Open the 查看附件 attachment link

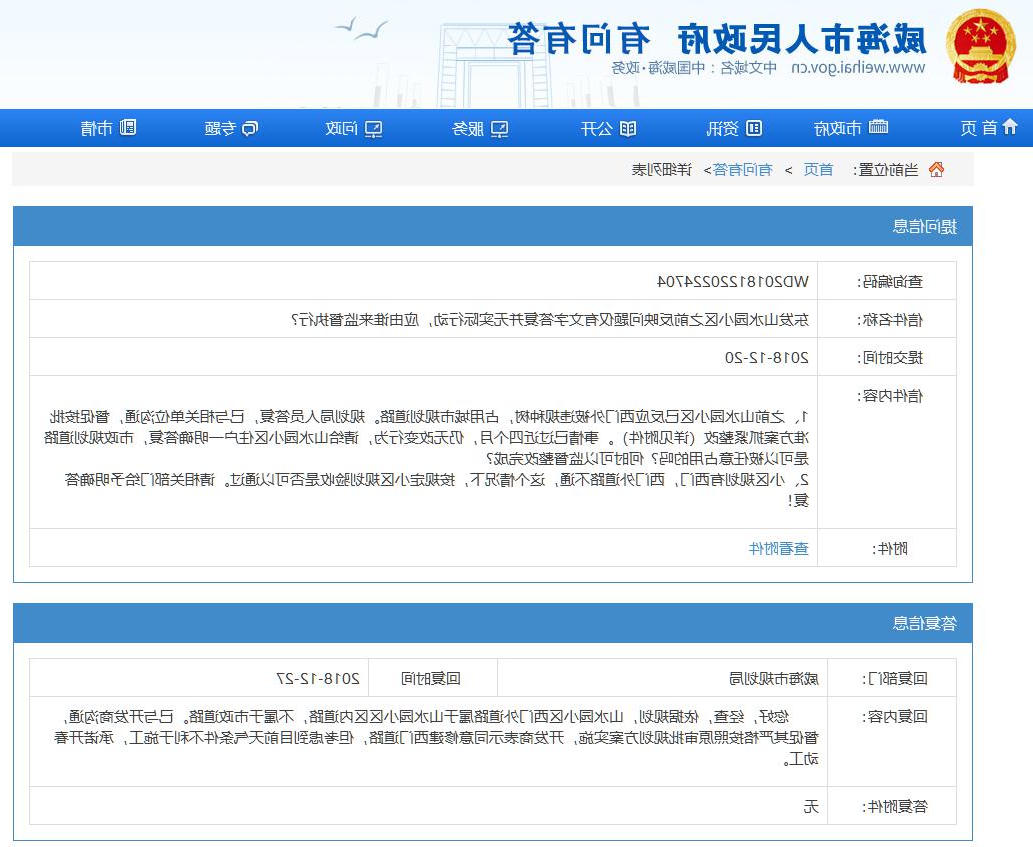[x=779, y=549]
